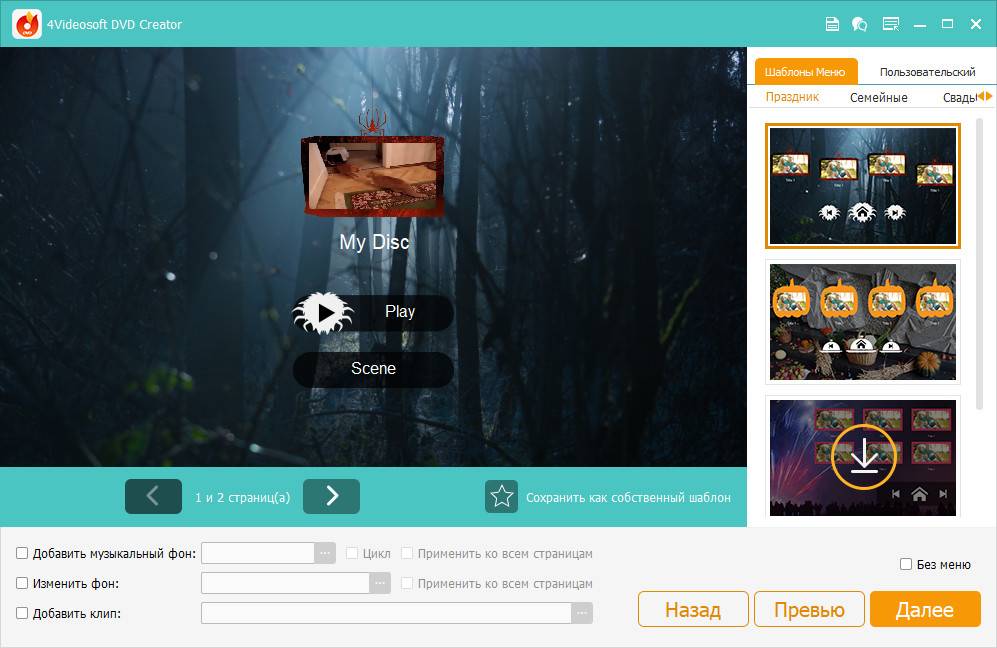
Task: Enable 'Изменить фон' checkbox
Action: 22,583
